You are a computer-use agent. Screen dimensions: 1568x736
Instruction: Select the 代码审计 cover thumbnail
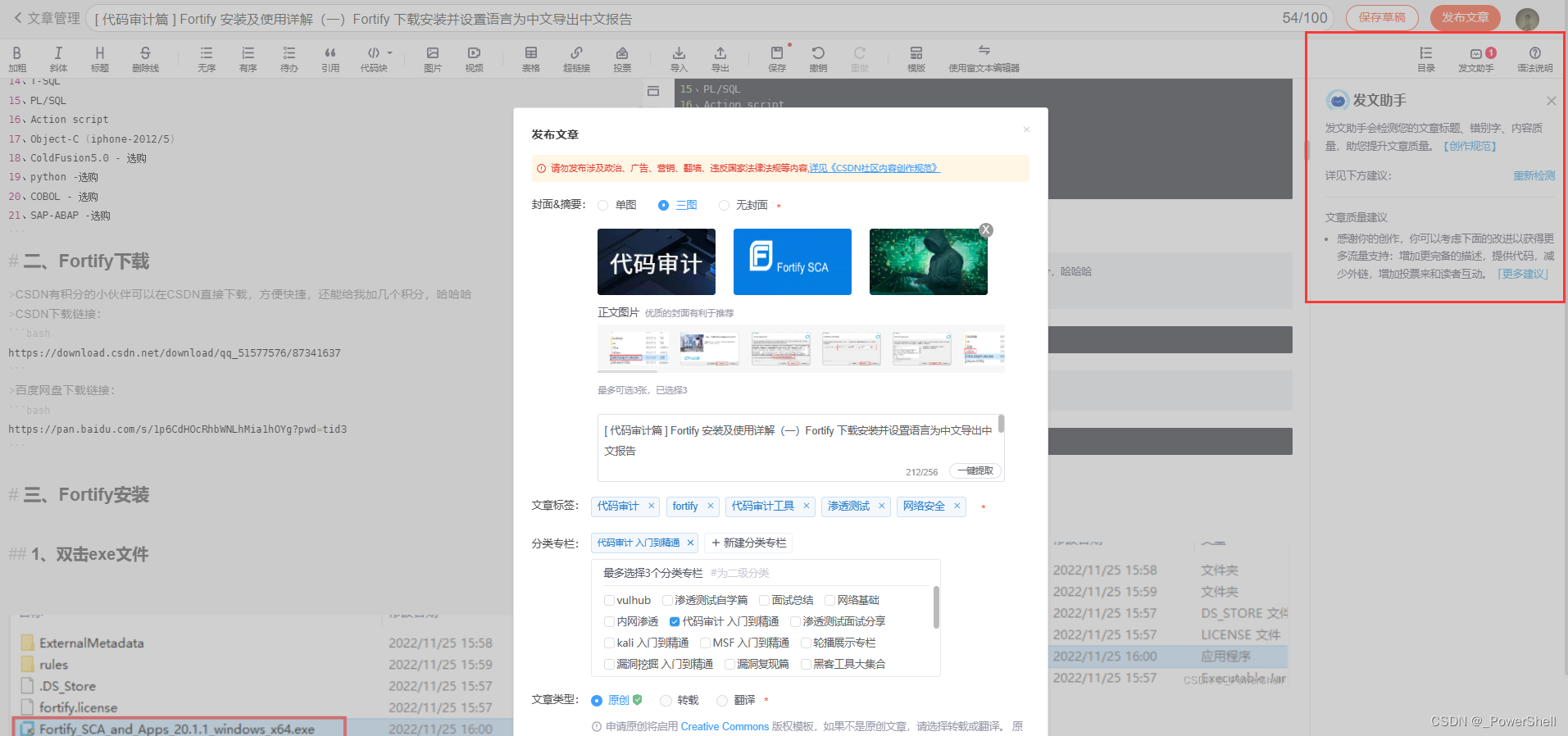click(x=657, y=261)
